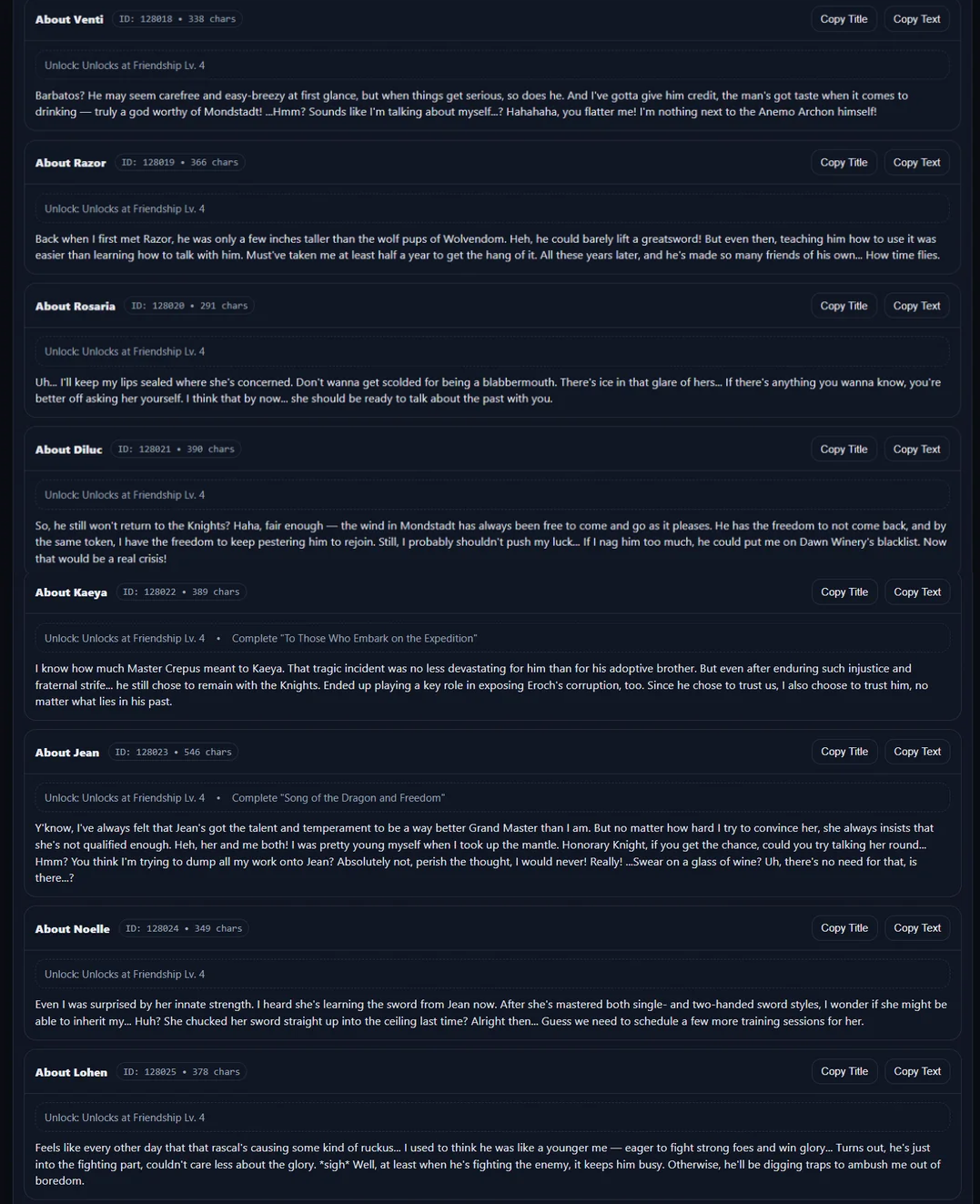The height and width of the screenshot is (1204, 980).
Task: Copy text of About Rosaria entry
Action: [916, 306]
